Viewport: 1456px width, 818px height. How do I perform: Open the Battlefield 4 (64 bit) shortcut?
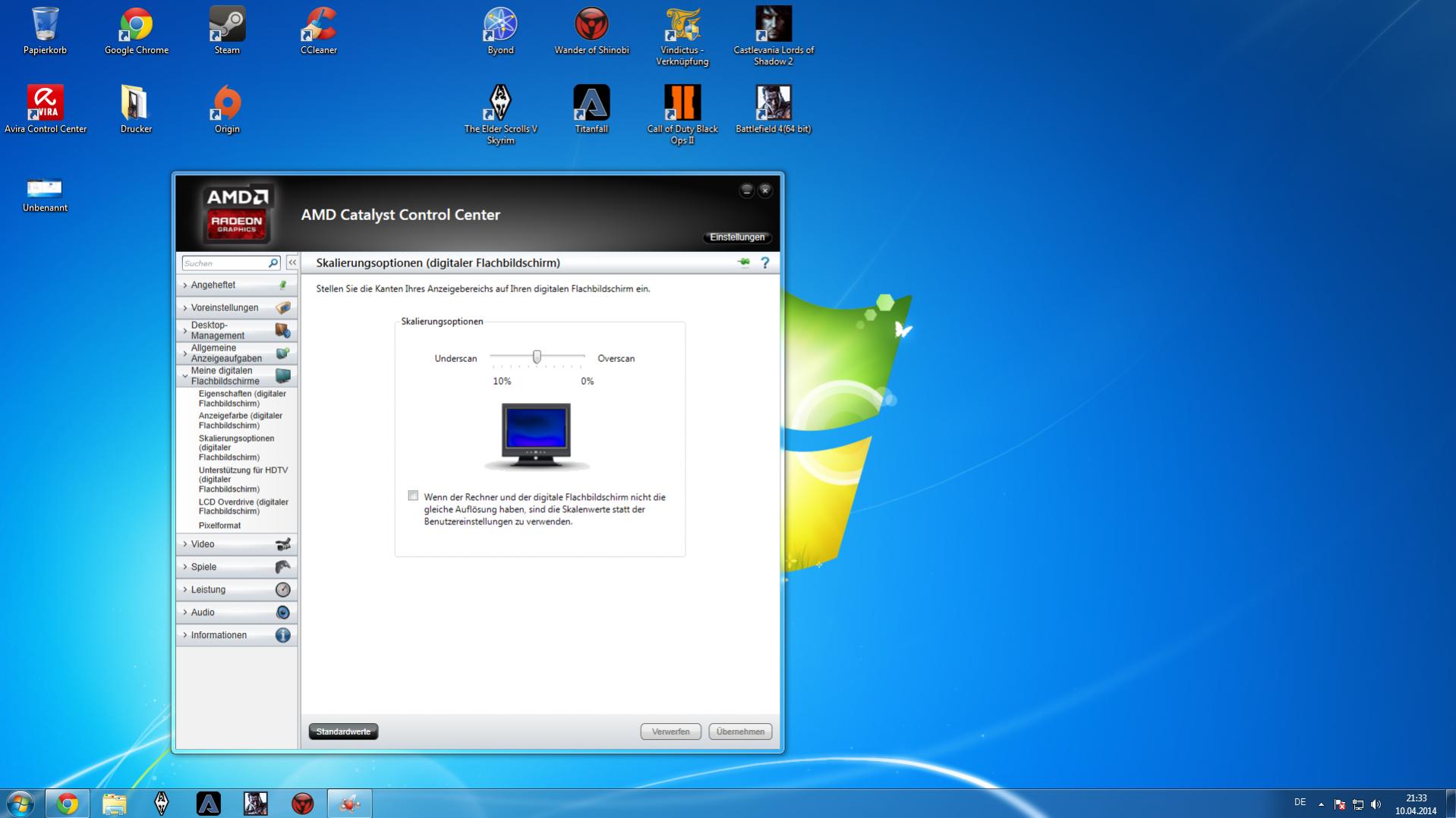[774, 109]
